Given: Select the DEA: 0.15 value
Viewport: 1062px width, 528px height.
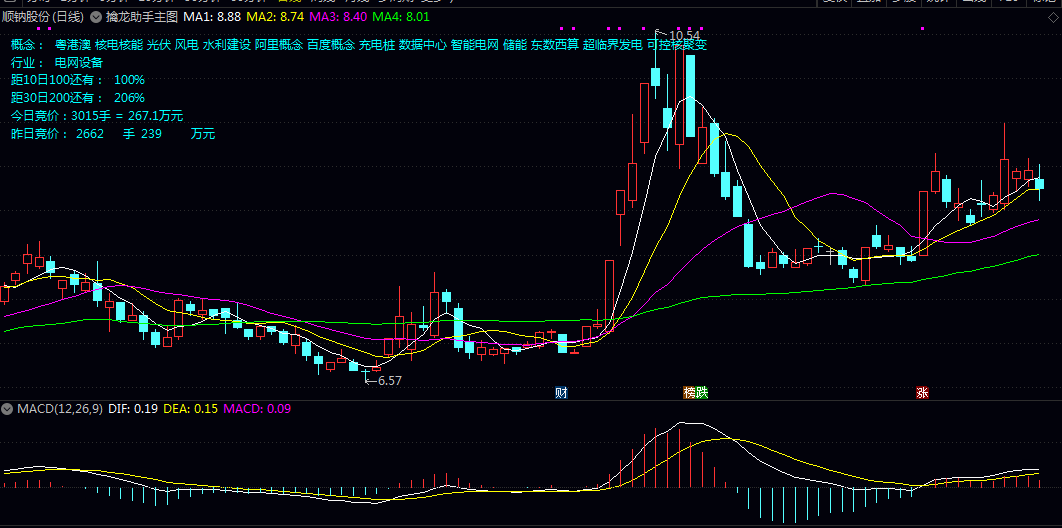Looking at the screenshot, I should point(191,409).
